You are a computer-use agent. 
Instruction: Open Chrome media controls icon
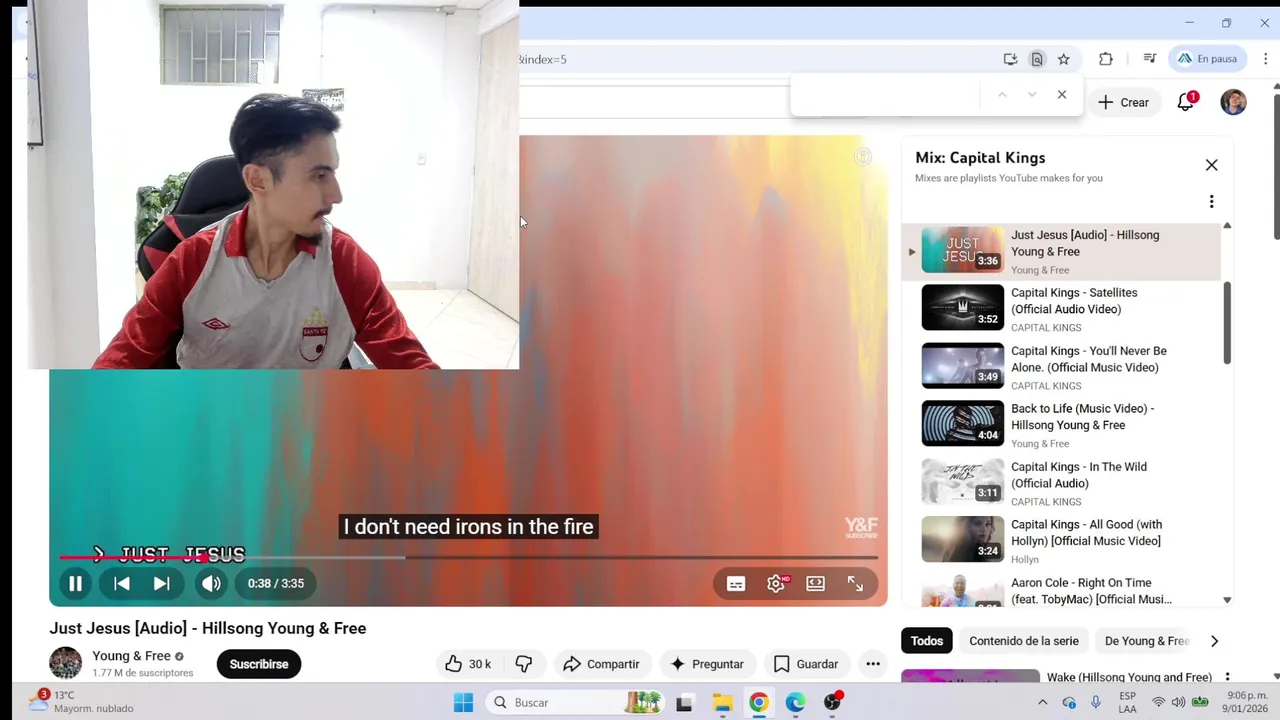tap(1149, 59)
